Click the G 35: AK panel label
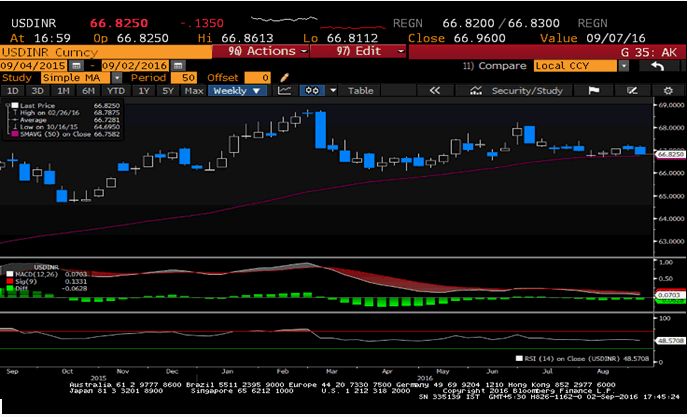The image size is (687, 417). point(648,52)
